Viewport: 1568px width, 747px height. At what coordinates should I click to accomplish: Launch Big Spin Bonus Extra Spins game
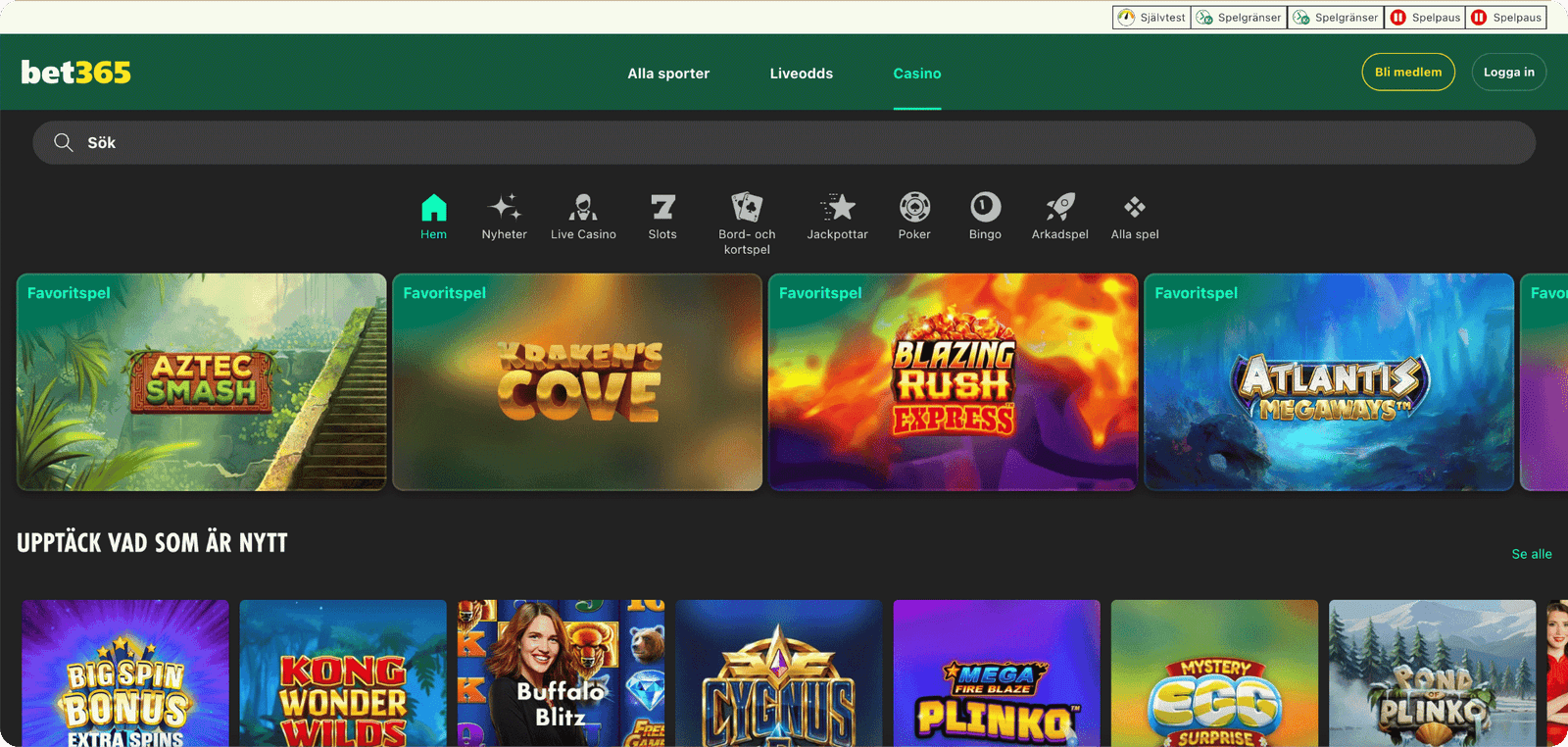tap(125, 673)
